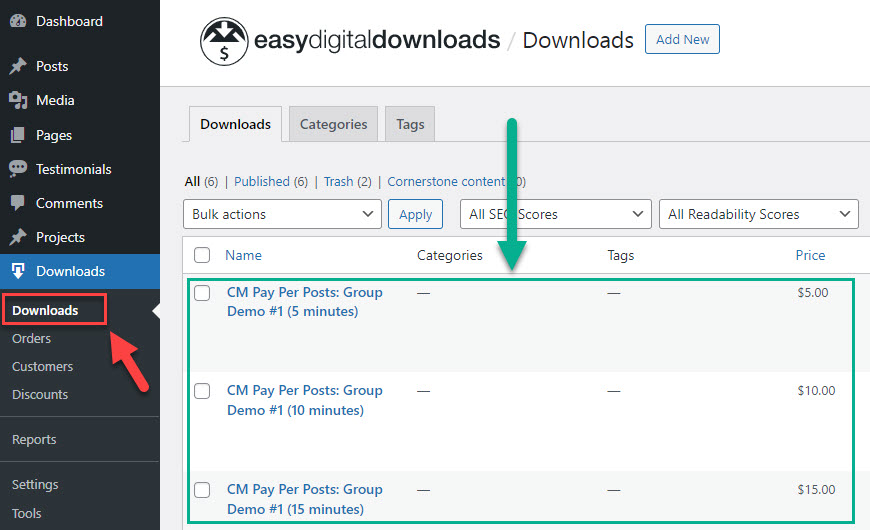The height and width of the screenshot is (530, 870).
Task: Click the Downloads arrow icon in sidebar
Action: pyautogui.click(x=18, y=271)
